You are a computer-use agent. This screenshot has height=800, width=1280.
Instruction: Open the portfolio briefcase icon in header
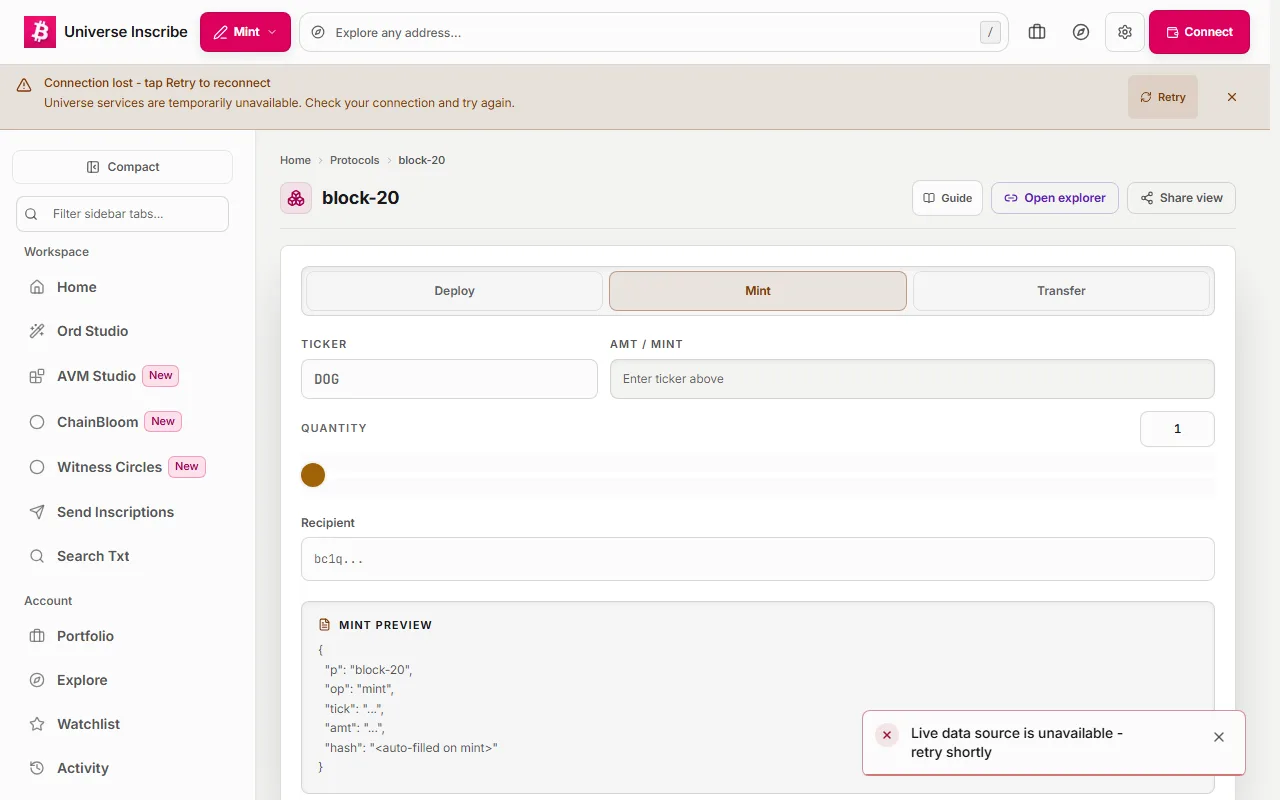click(1037, 32)
